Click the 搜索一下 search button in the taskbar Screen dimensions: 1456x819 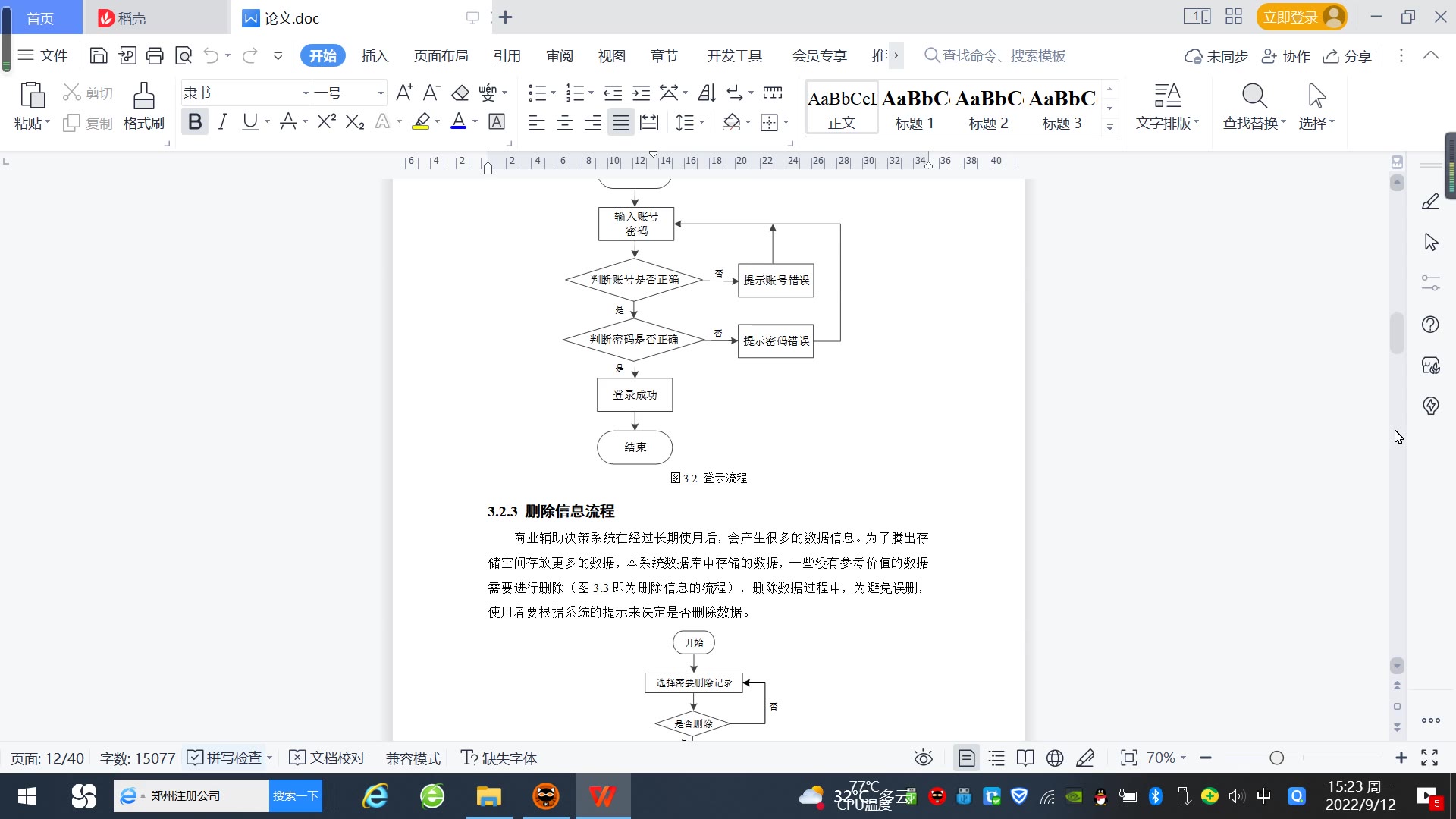coord(295,795)
